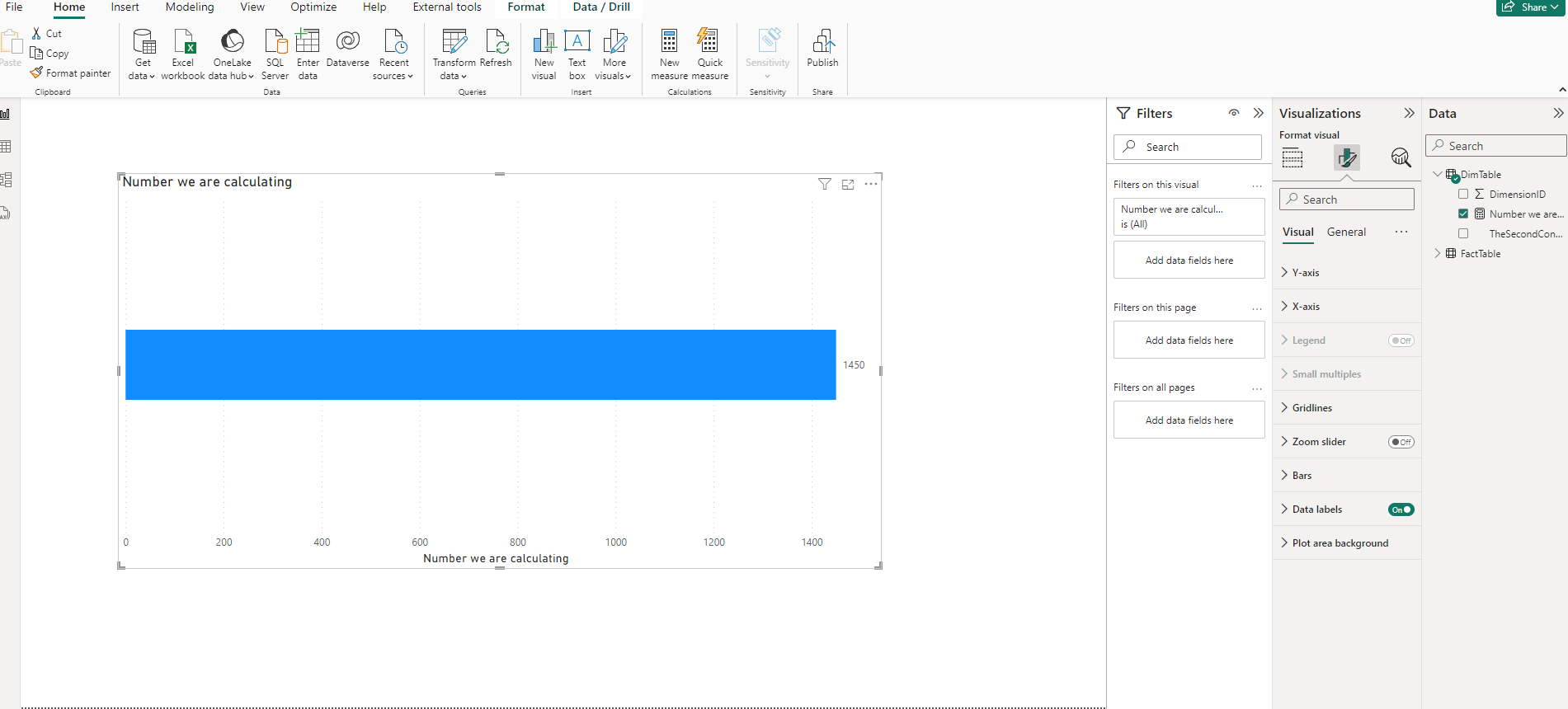Image resolution: width=1568 pixels, height=709 pixels.
Task: Open the Optimize ribbon tab
Action: tap(313, 7)
